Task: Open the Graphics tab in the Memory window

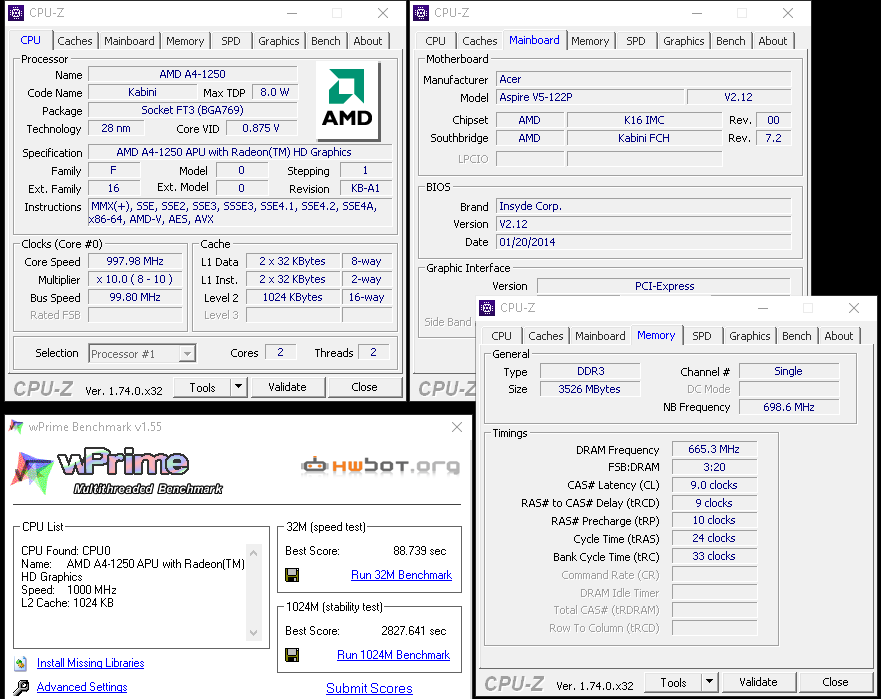Action: (x=750, y=336)
